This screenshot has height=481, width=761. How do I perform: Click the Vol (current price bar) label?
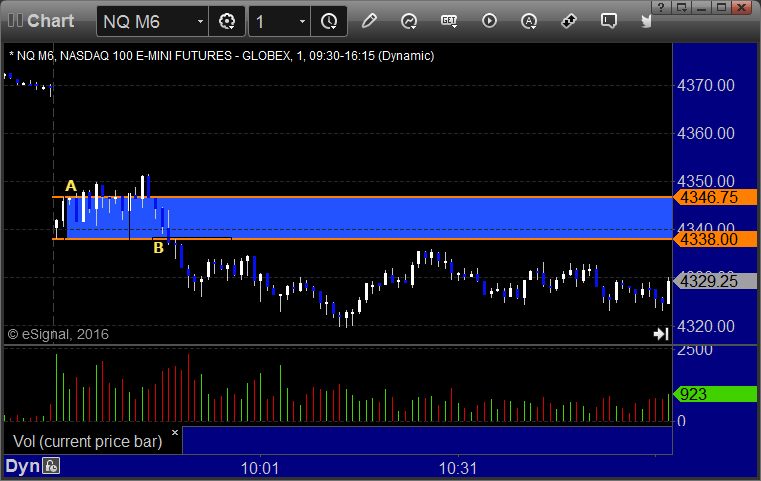click(x=87, y=441)
